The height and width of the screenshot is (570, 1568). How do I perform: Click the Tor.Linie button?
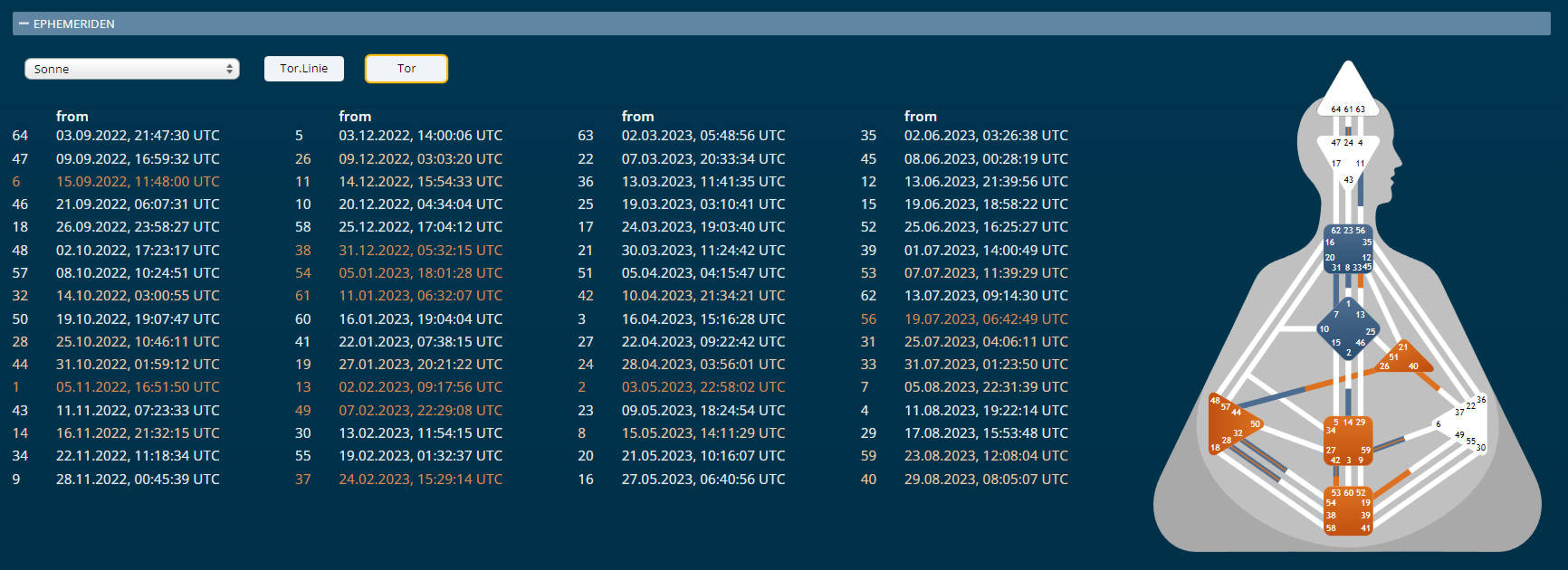point(303,69)
